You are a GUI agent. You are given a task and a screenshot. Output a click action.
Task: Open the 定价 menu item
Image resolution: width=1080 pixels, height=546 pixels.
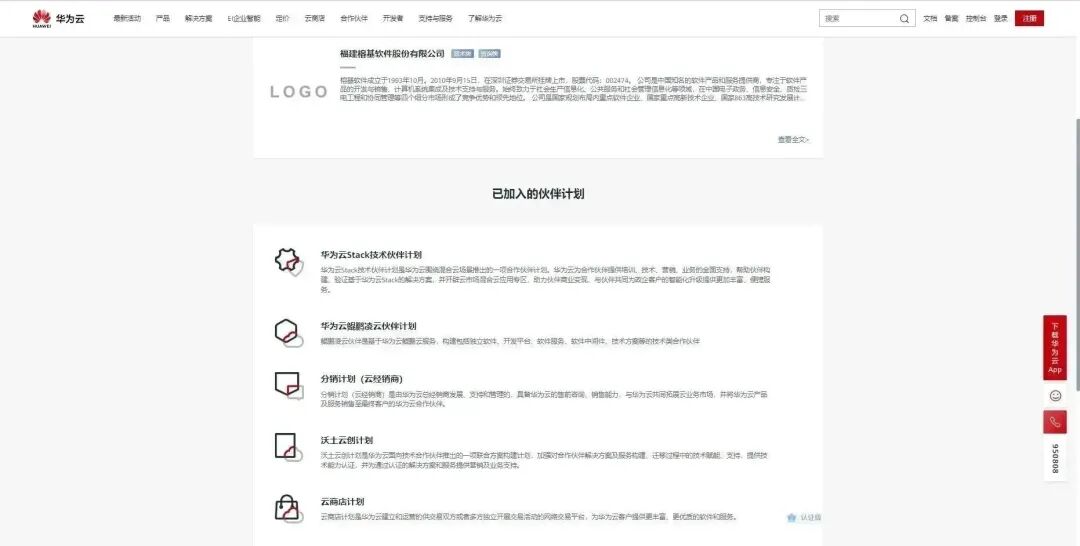pyautogui.click(x=282, y=19)
